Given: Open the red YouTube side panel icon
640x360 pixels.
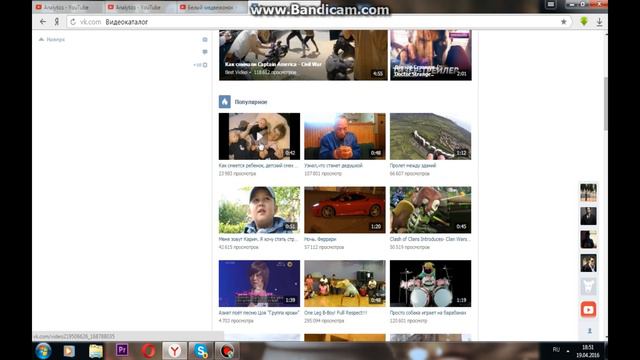Looking at the screenshot, I should tap(588, 310).
